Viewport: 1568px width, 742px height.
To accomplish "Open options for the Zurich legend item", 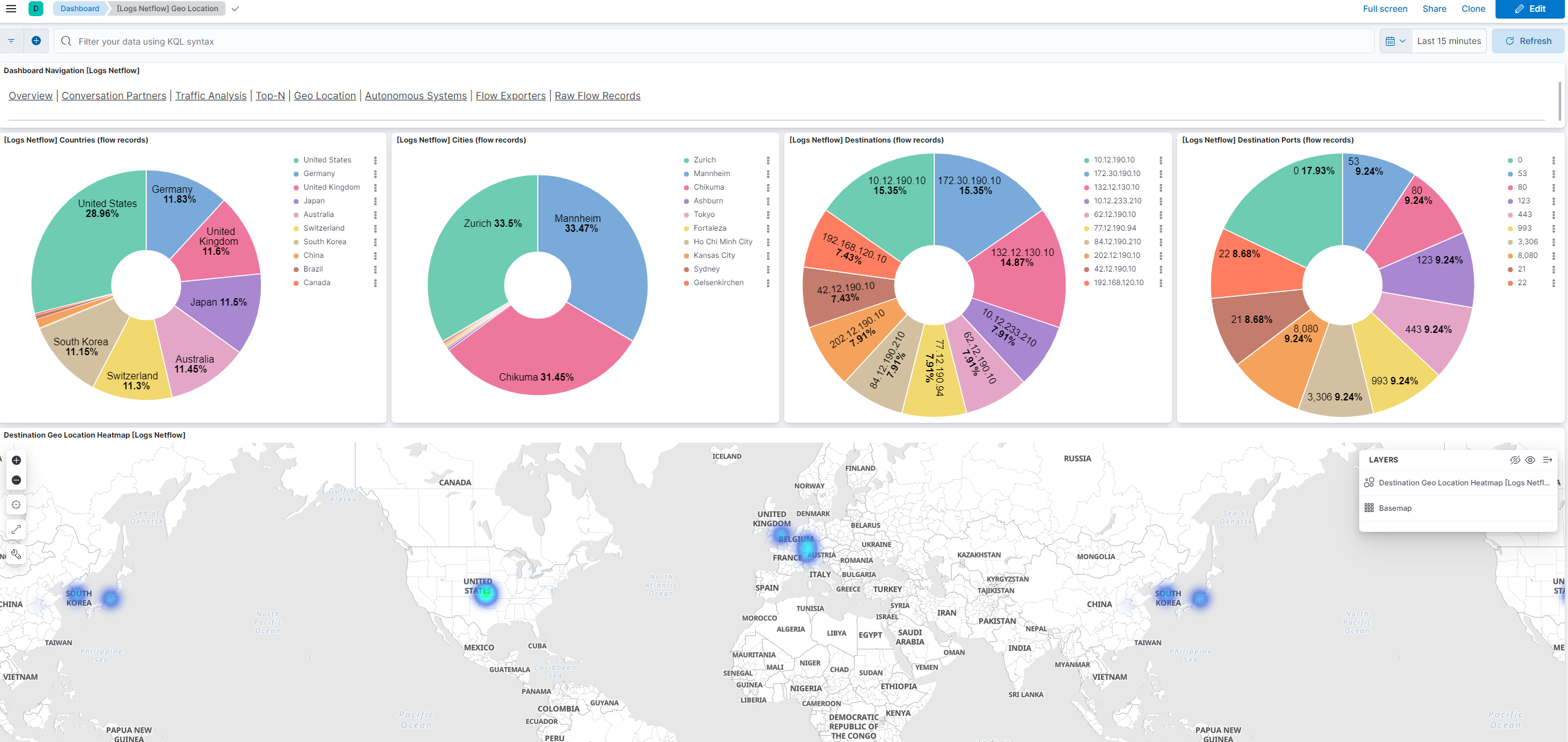I will pos(768,159).
